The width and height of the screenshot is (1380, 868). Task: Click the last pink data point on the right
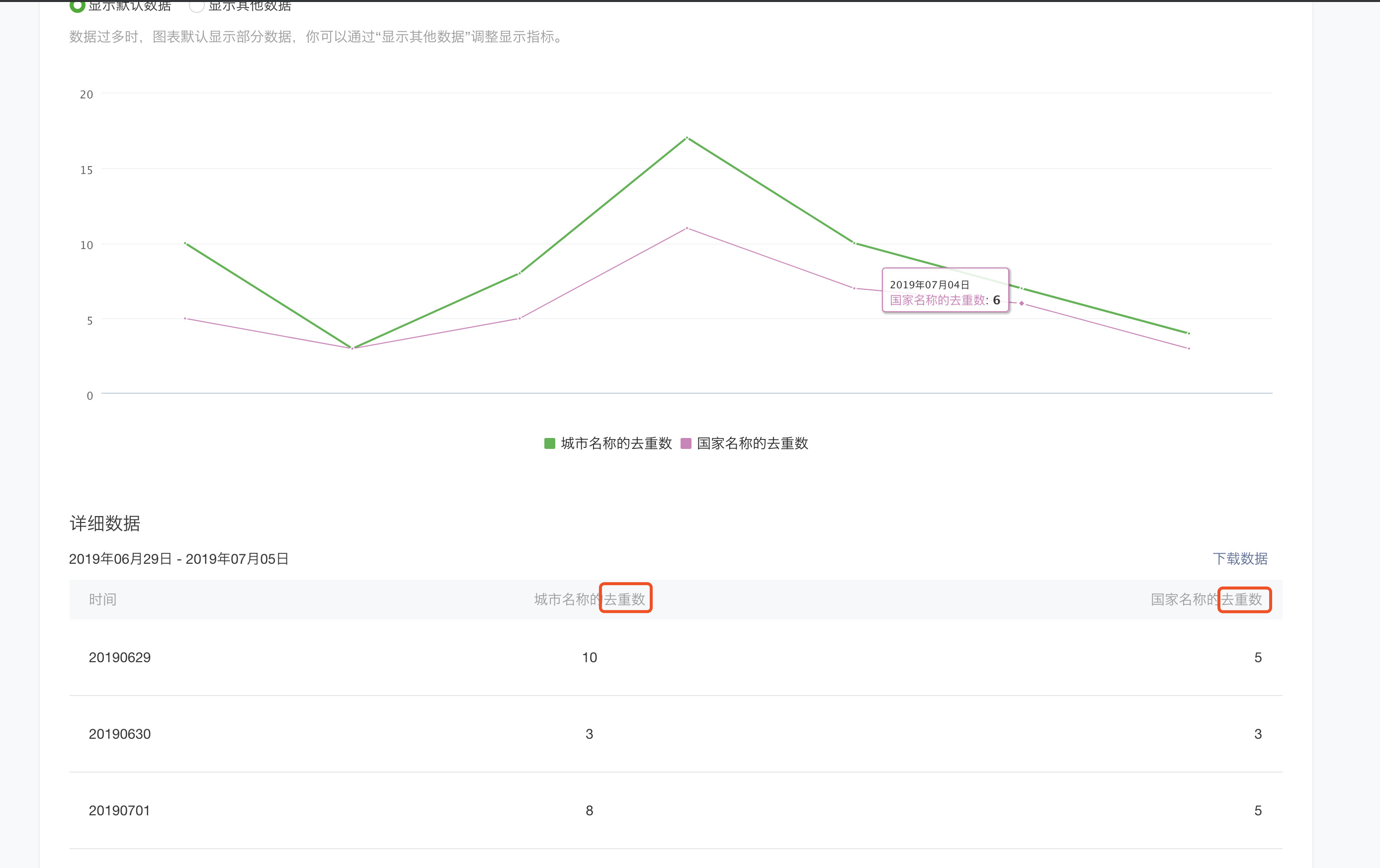pyautogui.click(x=1189, y=348)
